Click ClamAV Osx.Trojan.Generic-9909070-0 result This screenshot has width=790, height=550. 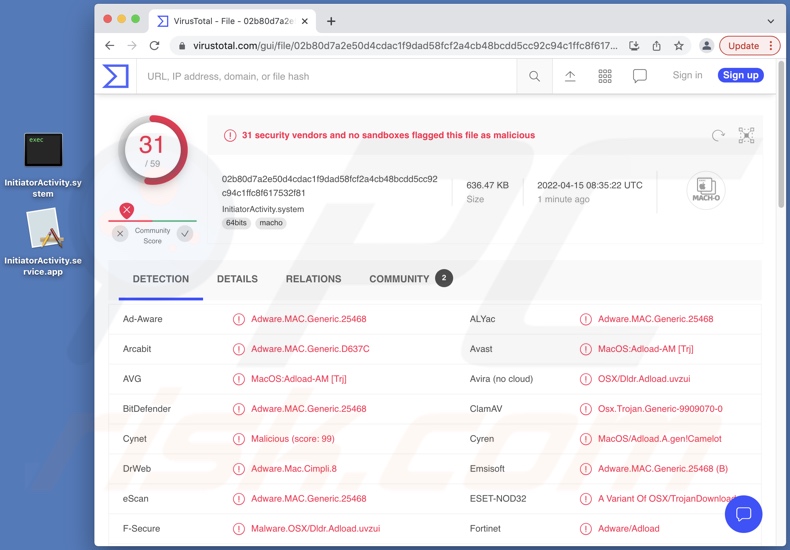pyautogui.click(x=660, y=409)
